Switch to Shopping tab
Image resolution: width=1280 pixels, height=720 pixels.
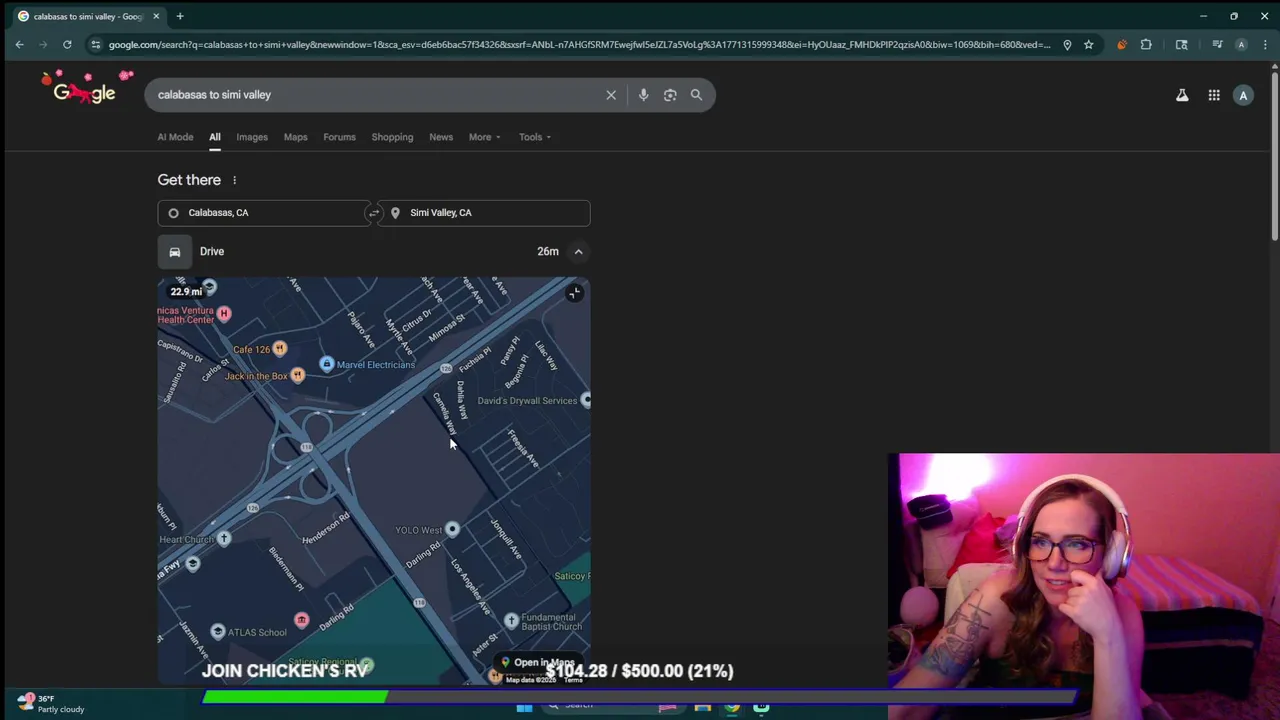click(x=392, y=137)
